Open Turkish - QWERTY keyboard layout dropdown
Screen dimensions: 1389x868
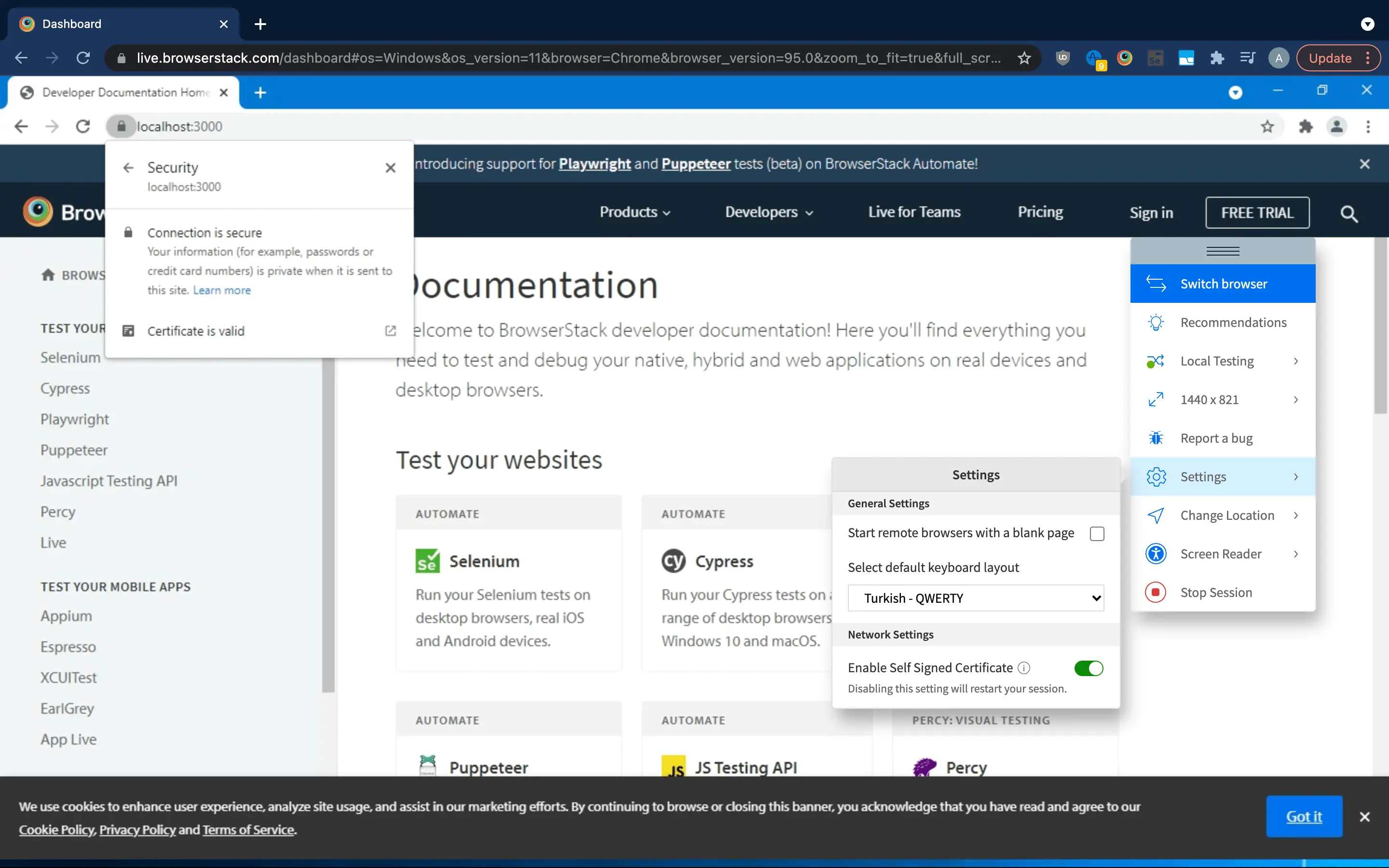click(x=975, y=597)
